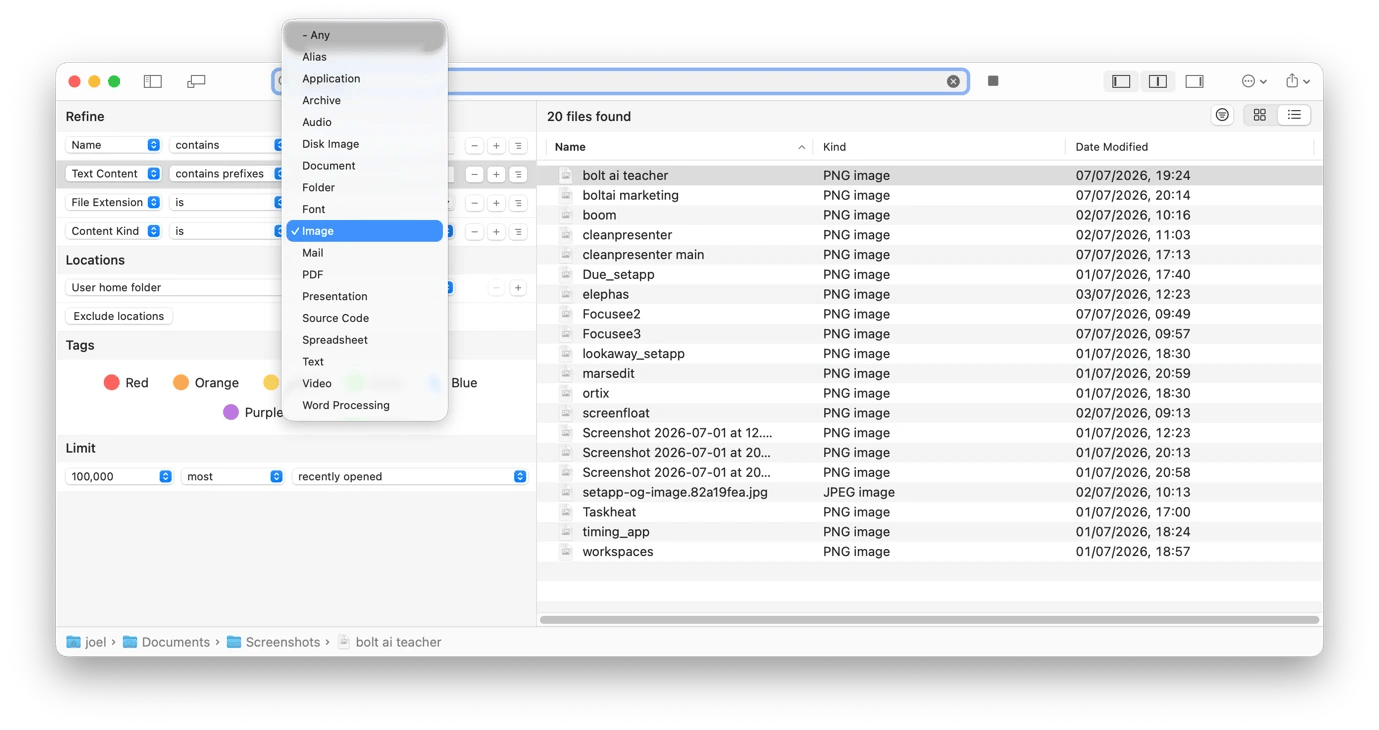Remove the Text Content criterion row
Screen dimensions: 1379x730
(474, 174)
